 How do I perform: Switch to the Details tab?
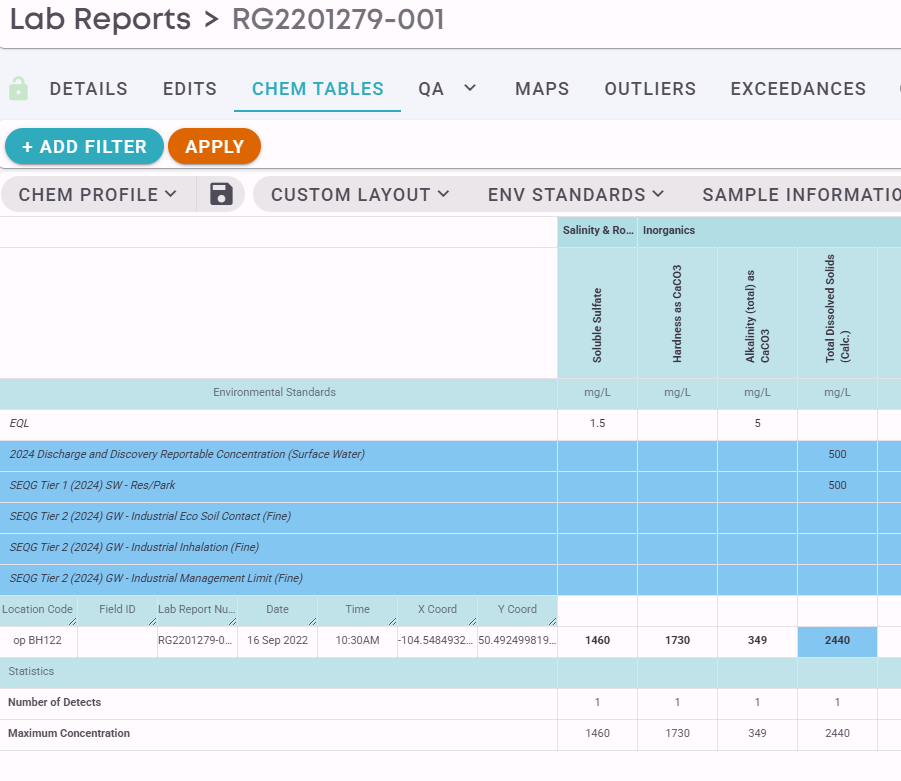(x=88, y=89)
